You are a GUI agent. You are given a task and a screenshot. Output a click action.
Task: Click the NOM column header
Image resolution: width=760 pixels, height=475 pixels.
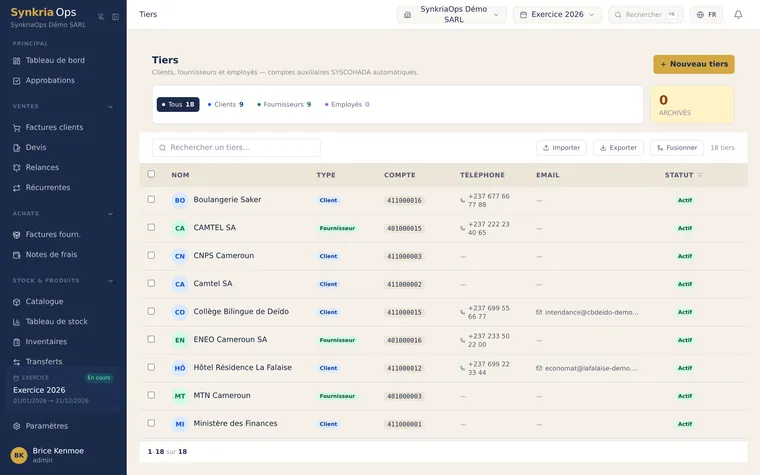coord(180,175)
